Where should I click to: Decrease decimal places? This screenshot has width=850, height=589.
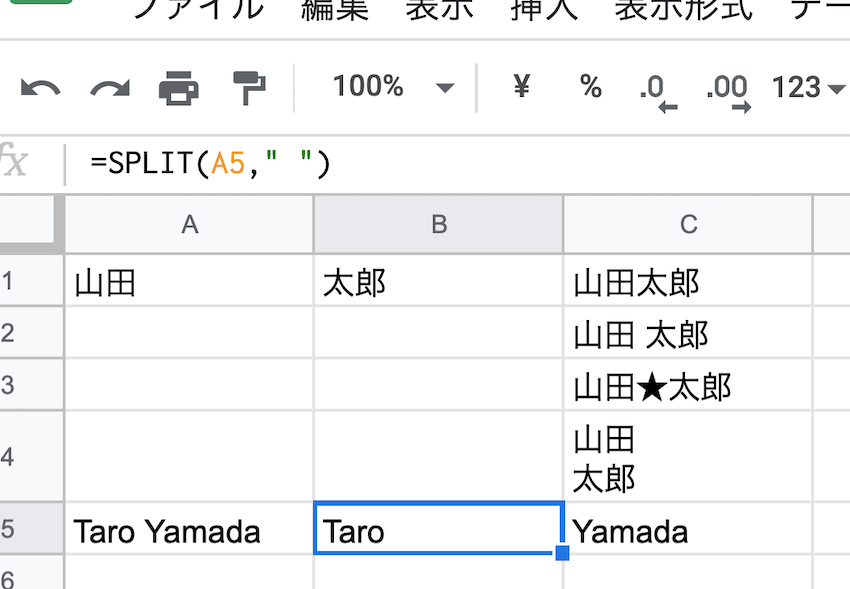click(x=656, y=90)
